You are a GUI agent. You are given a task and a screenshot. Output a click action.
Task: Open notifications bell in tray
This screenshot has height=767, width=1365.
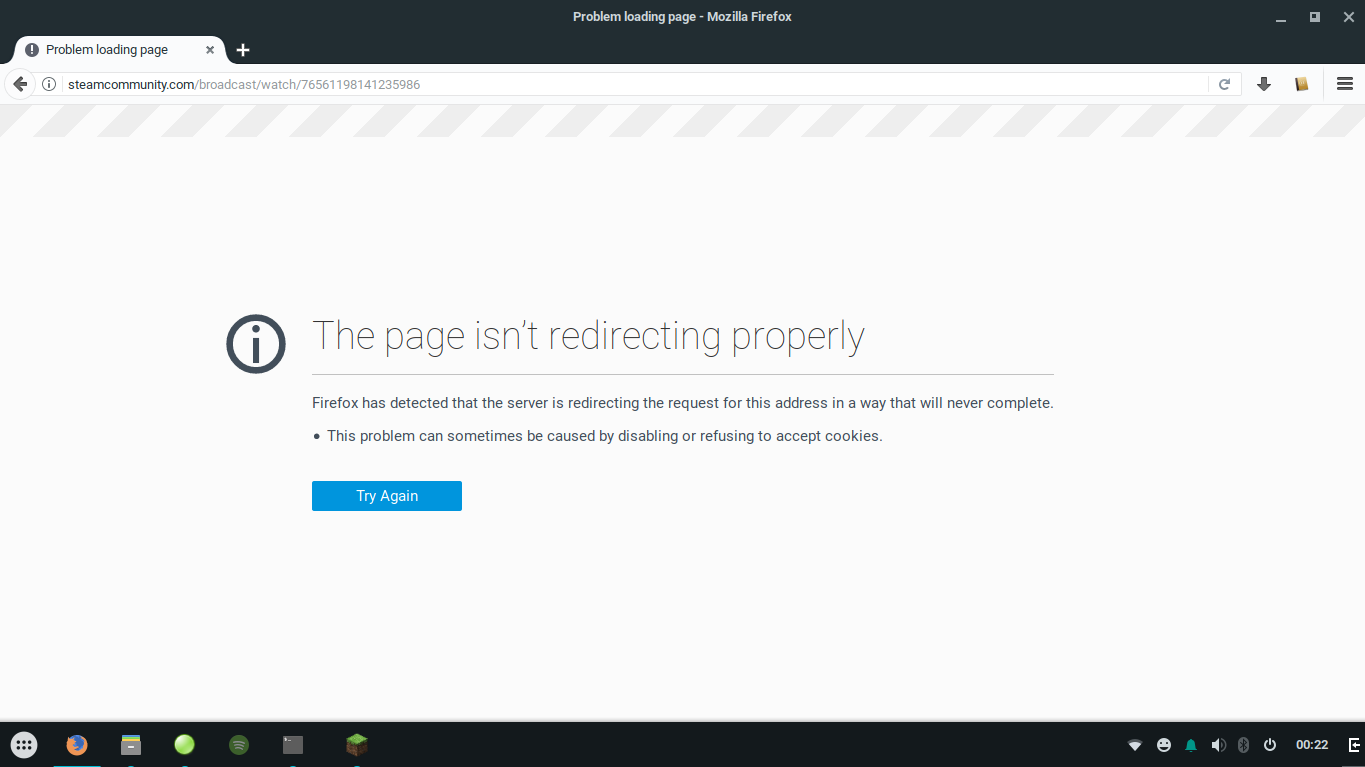pyautogui.click(x=1191, y=745)
